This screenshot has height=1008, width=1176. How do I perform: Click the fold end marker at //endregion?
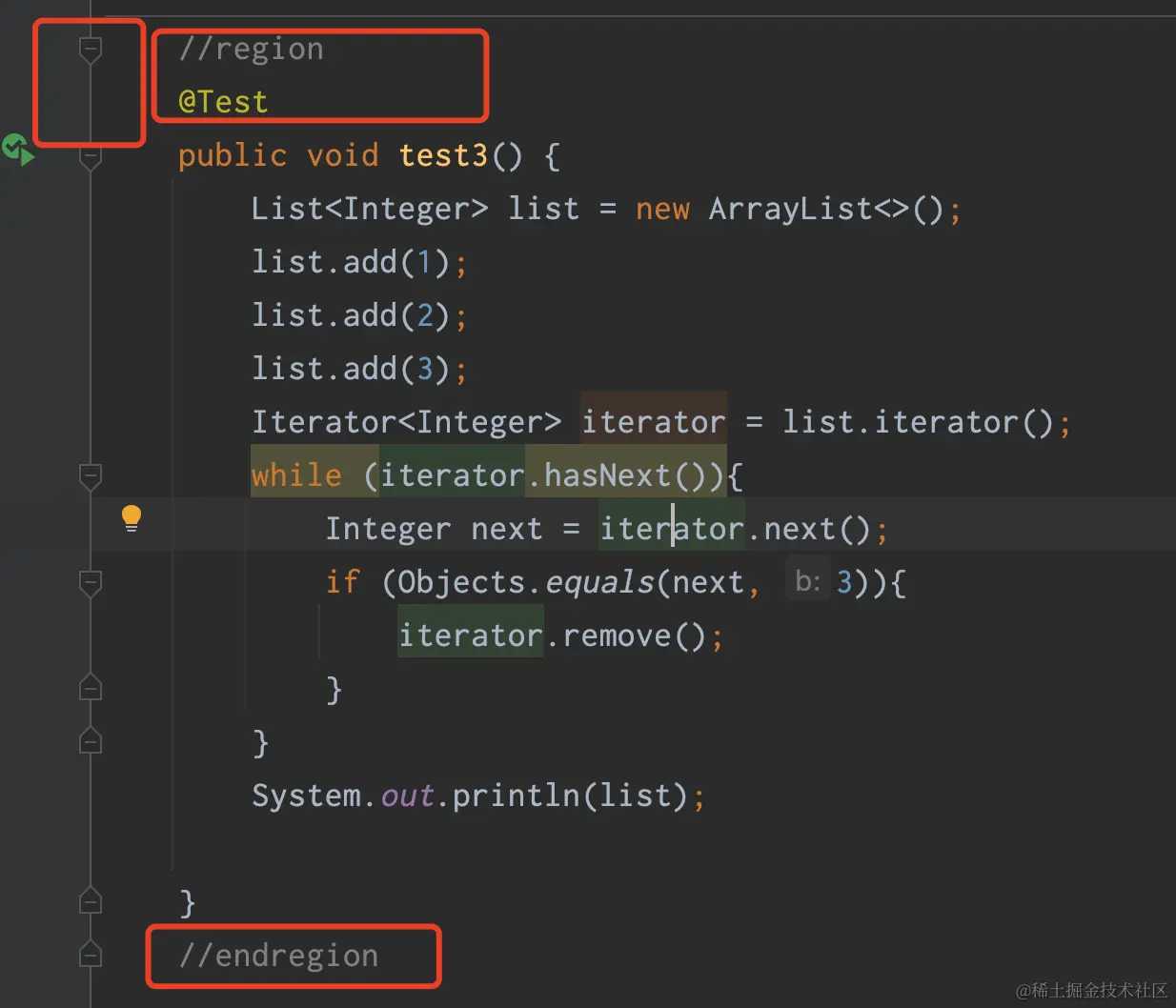click(x=91, y=954)
